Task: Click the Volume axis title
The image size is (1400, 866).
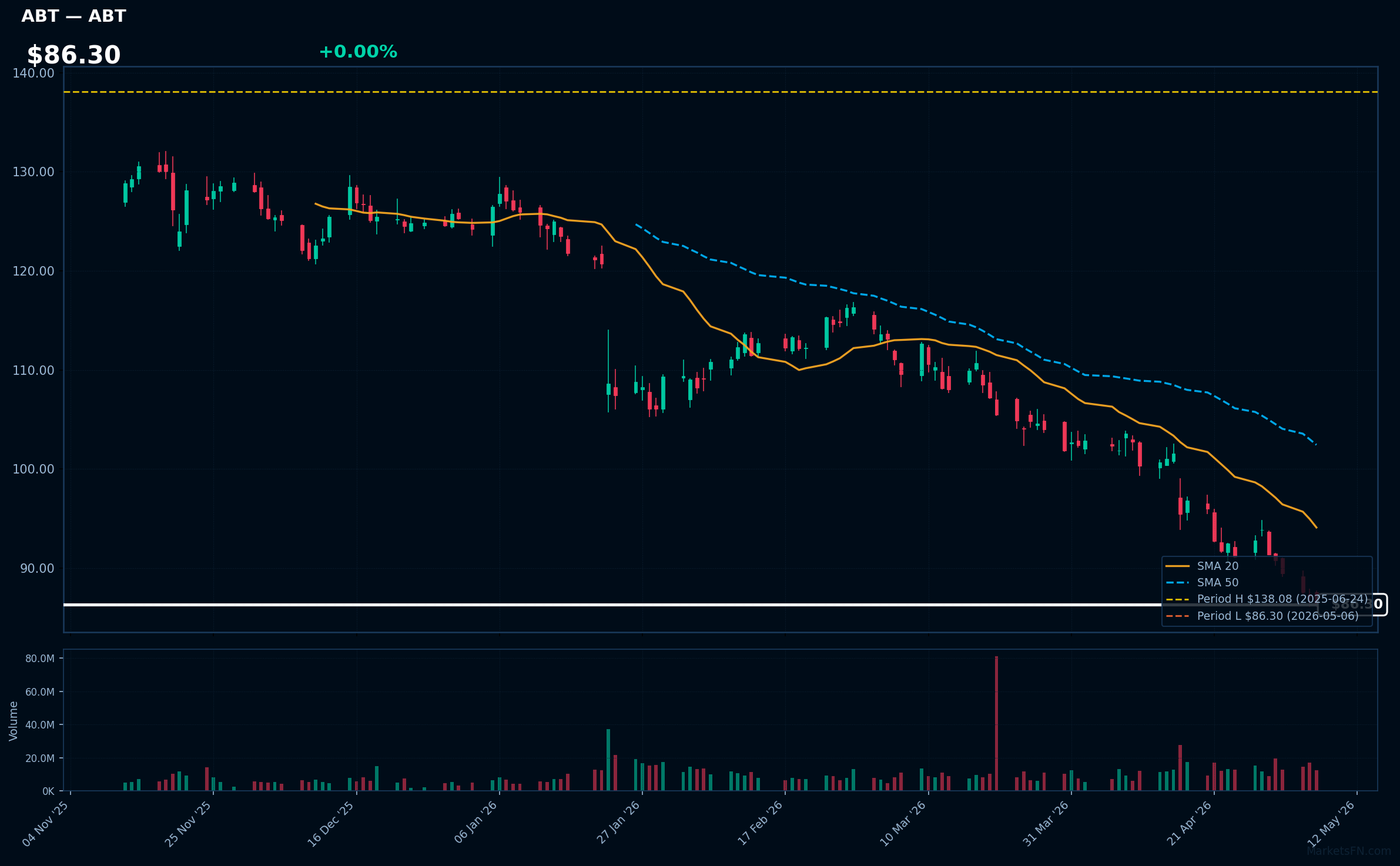Action: coord(14,721)
